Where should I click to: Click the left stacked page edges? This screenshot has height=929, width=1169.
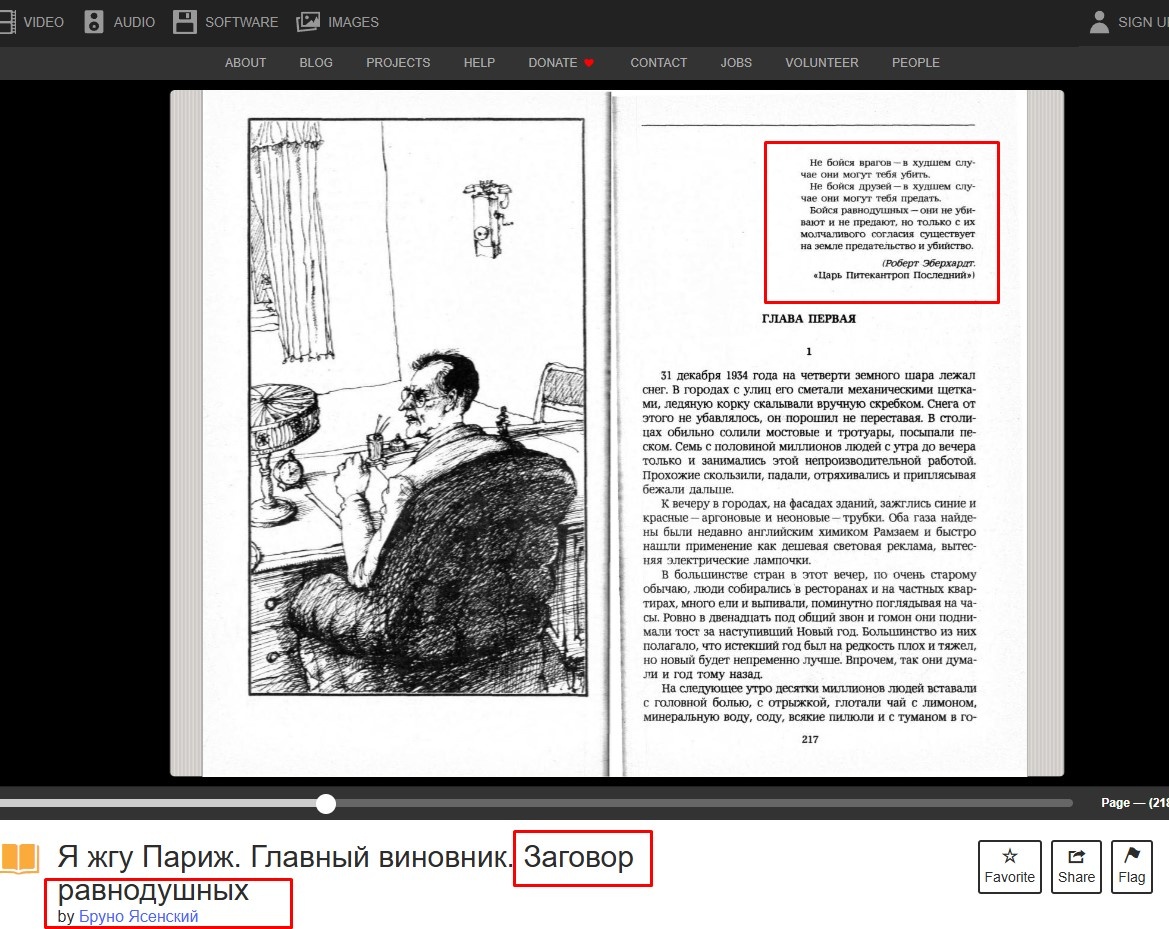coord(186,433)
